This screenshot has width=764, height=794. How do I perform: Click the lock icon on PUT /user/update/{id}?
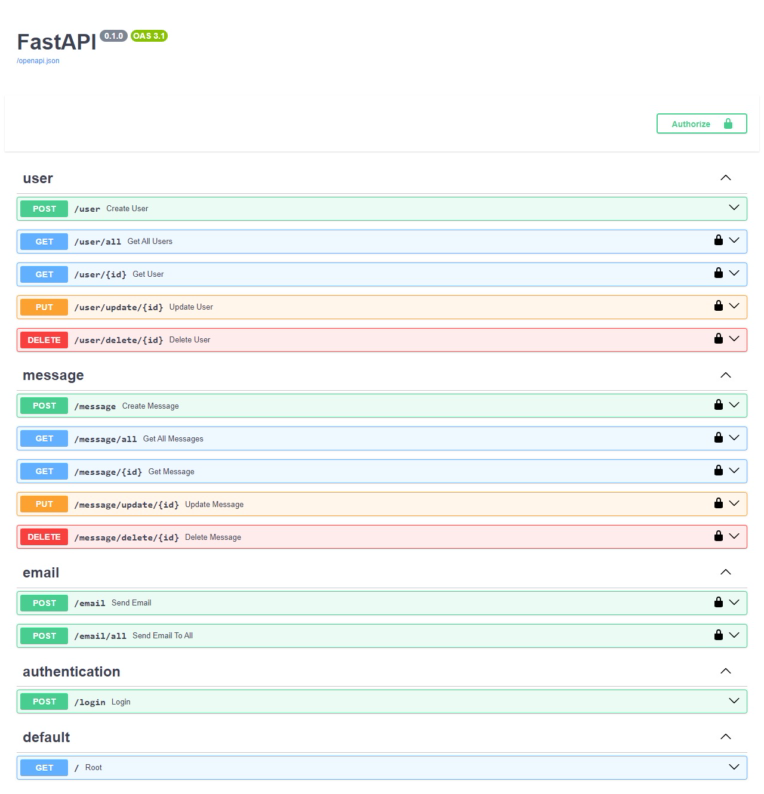(718, 305)
